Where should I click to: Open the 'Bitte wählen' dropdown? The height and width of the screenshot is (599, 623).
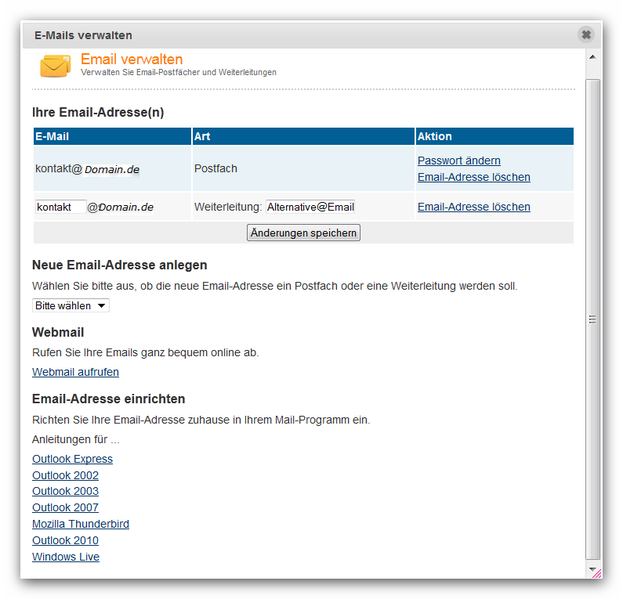coord(71,305)
